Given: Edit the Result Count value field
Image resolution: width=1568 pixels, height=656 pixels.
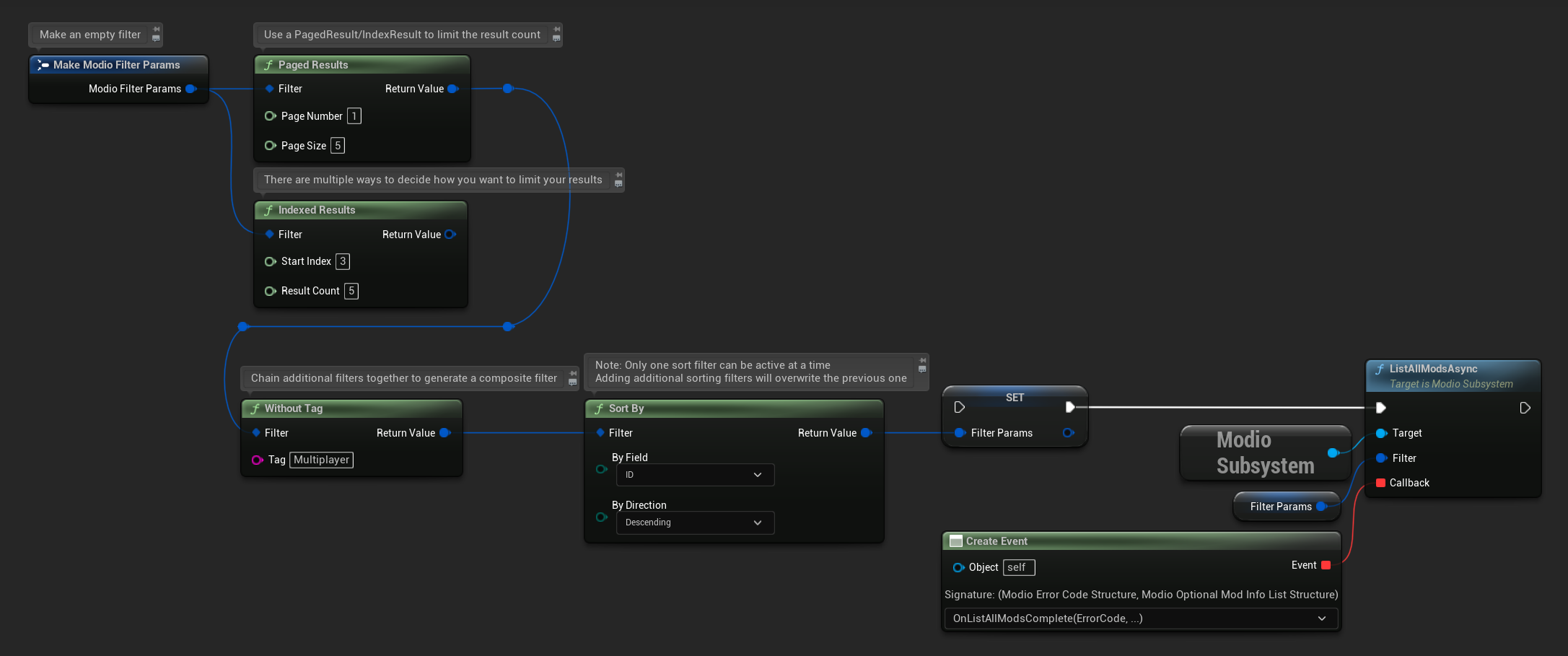Looking at the screenshot, I should coord(351,291).
